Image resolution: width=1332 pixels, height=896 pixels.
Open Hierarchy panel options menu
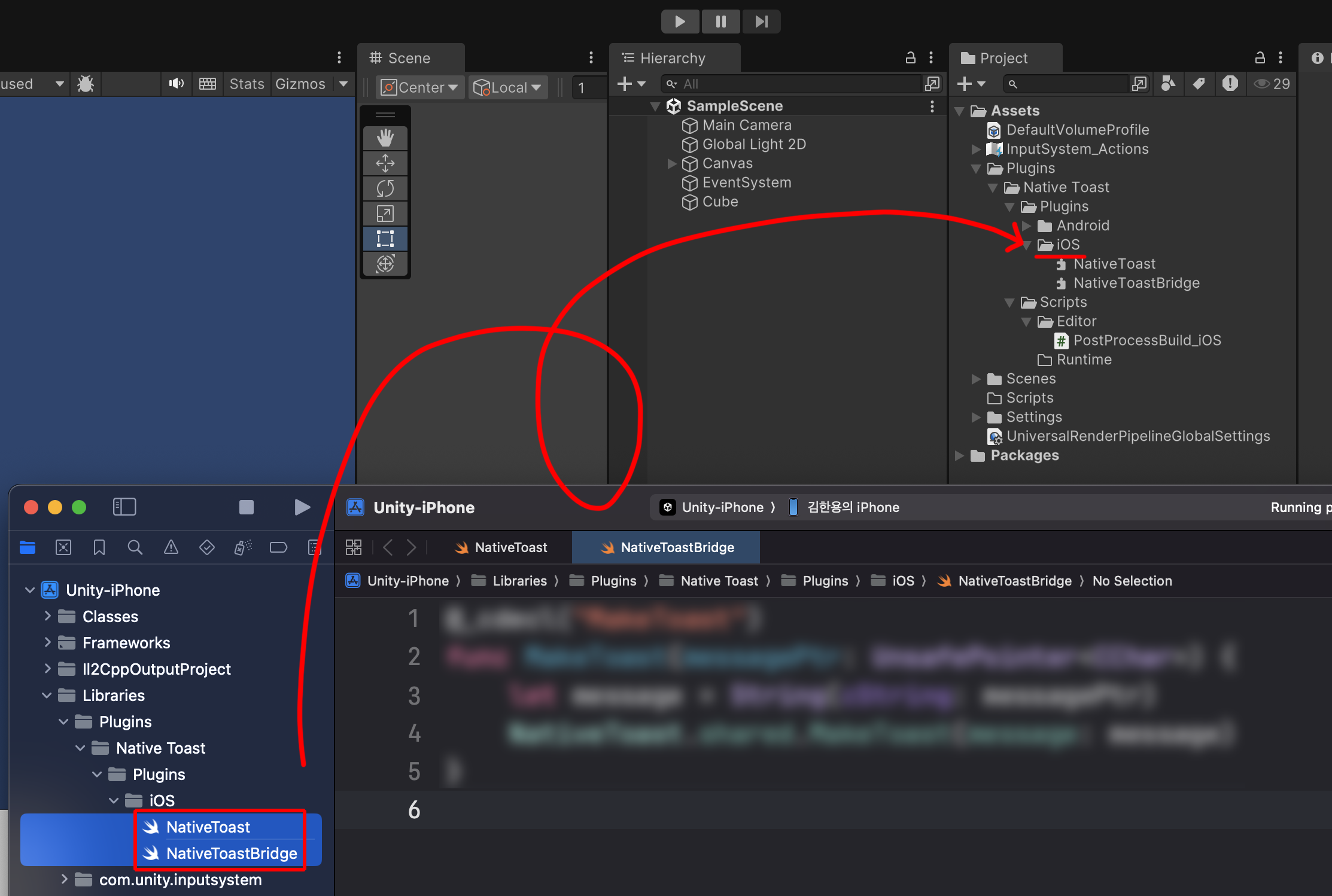point(931,57)
